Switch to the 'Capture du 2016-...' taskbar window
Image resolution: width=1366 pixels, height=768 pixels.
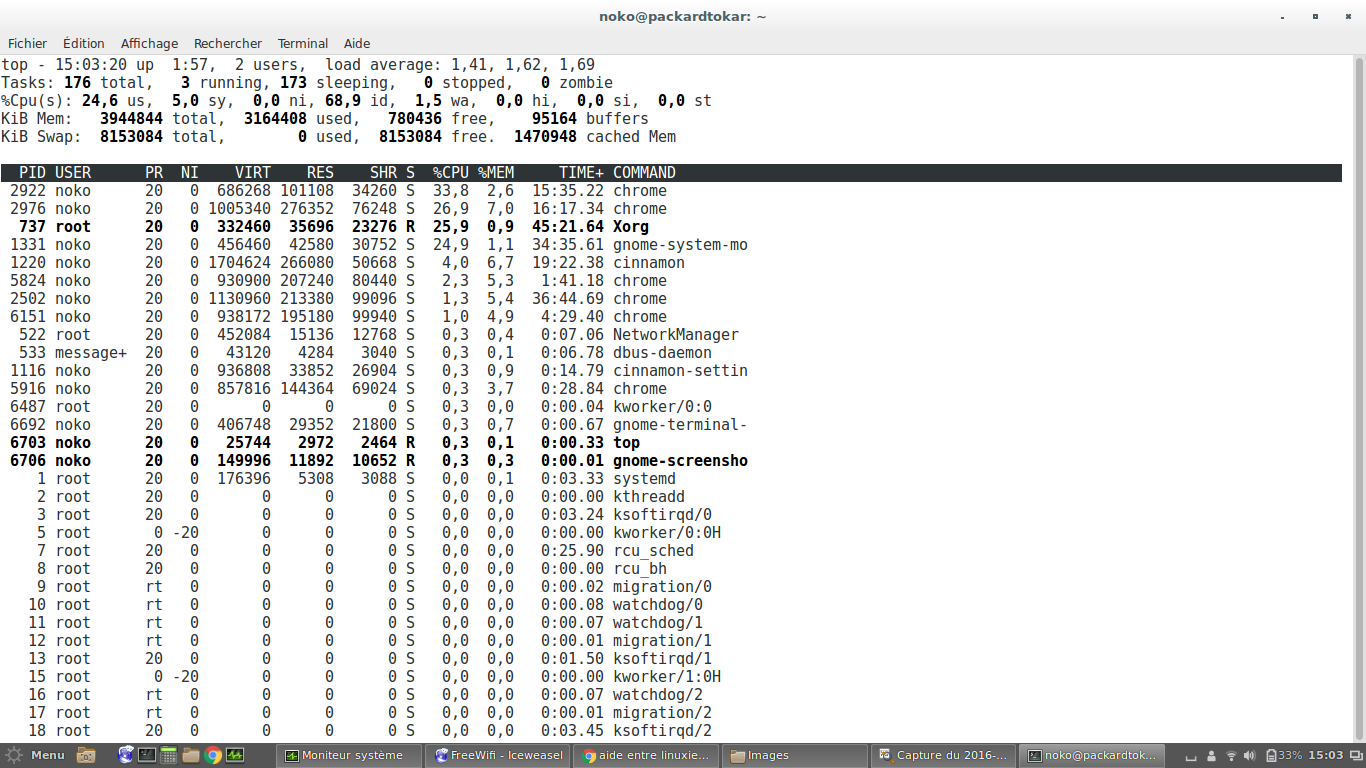click(943, 755)
